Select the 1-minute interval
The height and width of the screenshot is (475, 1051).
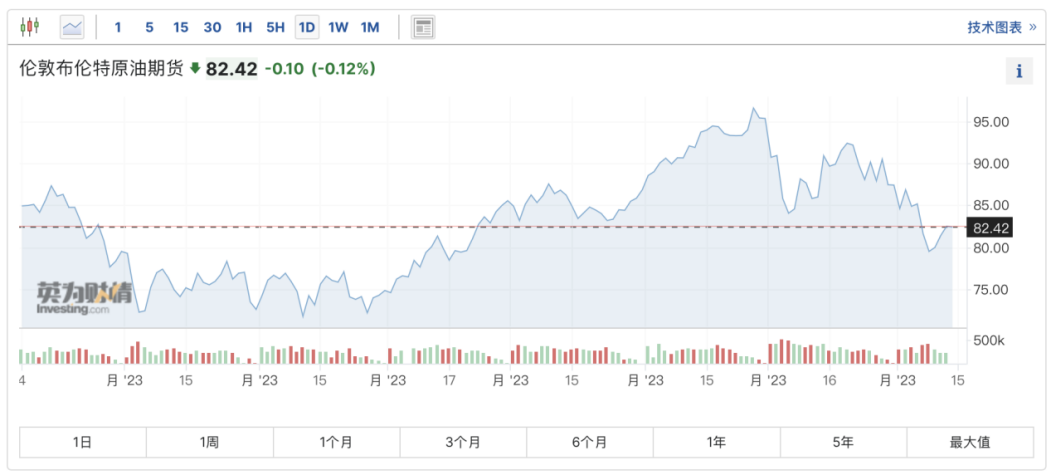point(118,27)
